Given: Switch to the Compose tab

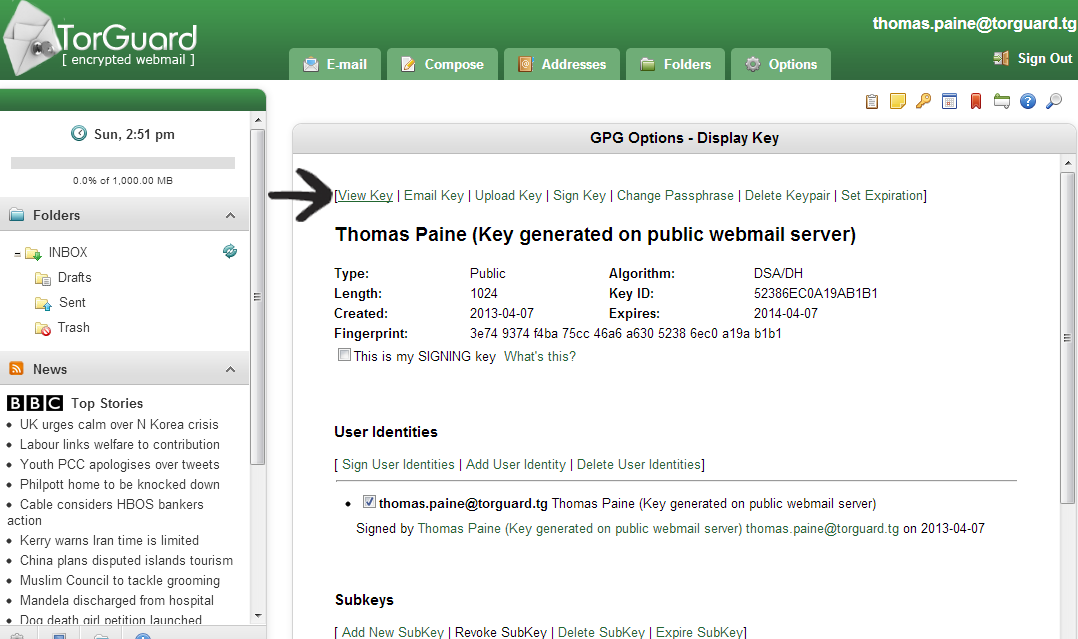Looking at the screenshot, I should coord(441,64).
